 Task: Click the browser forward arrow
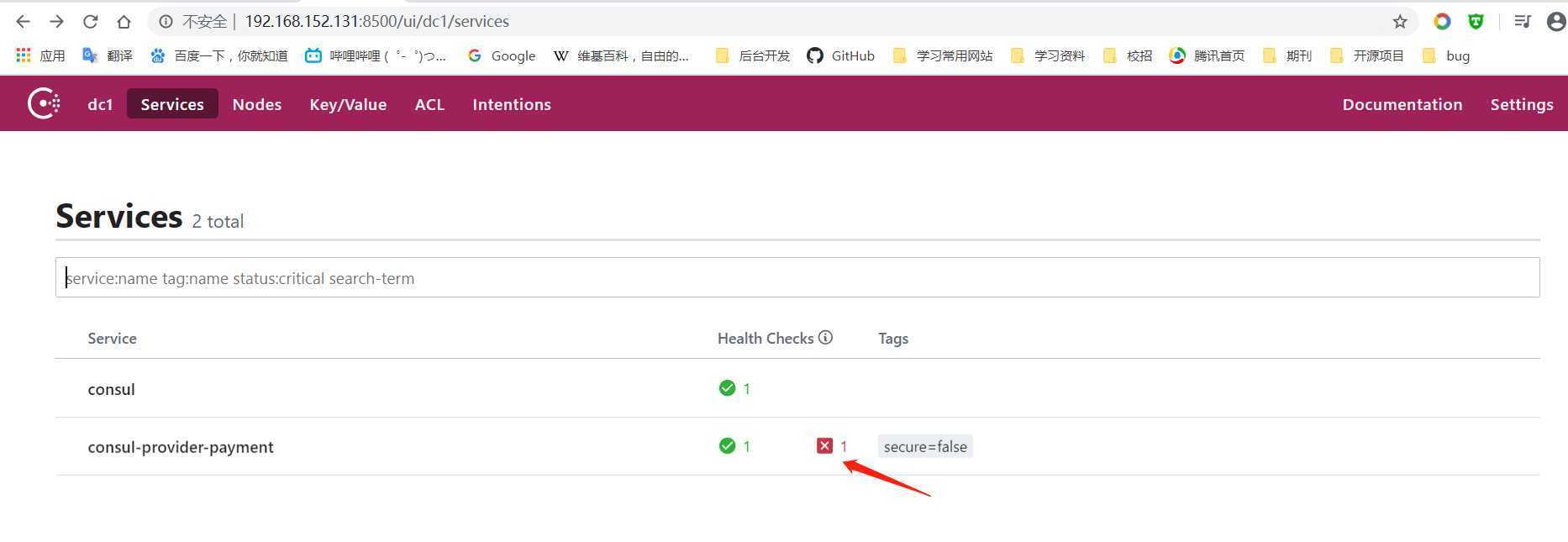pyautogui.click(x=56, y=21)
